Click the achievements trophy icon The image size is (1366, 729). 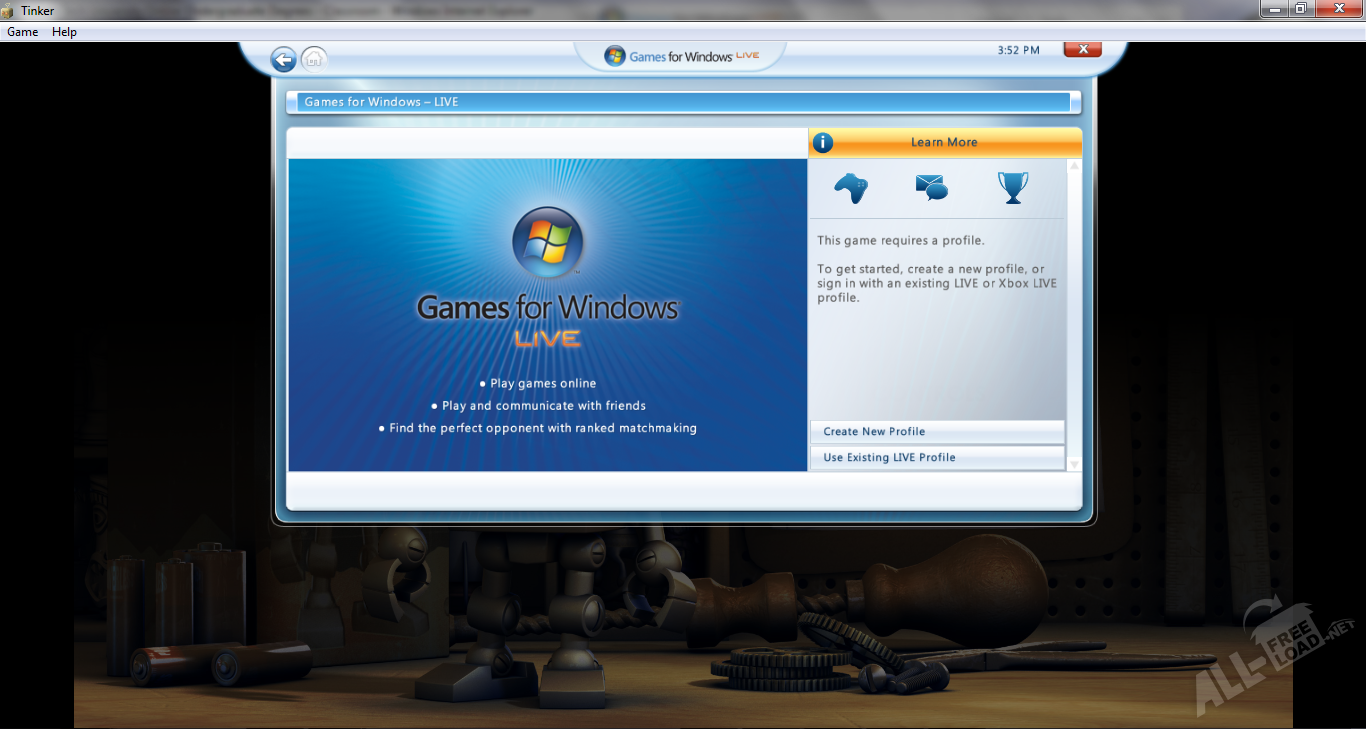pyautogui.click(x=1012, y=187)
